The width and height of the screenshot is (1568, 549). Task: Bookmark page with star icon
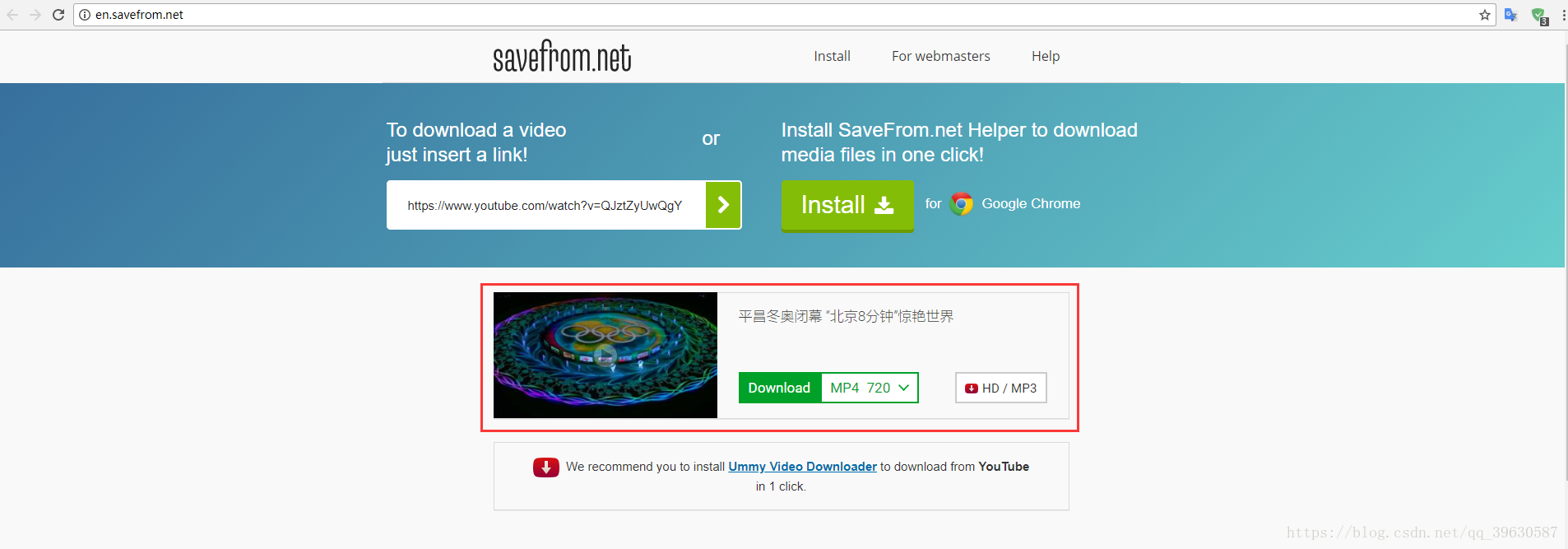[1484, 15]
